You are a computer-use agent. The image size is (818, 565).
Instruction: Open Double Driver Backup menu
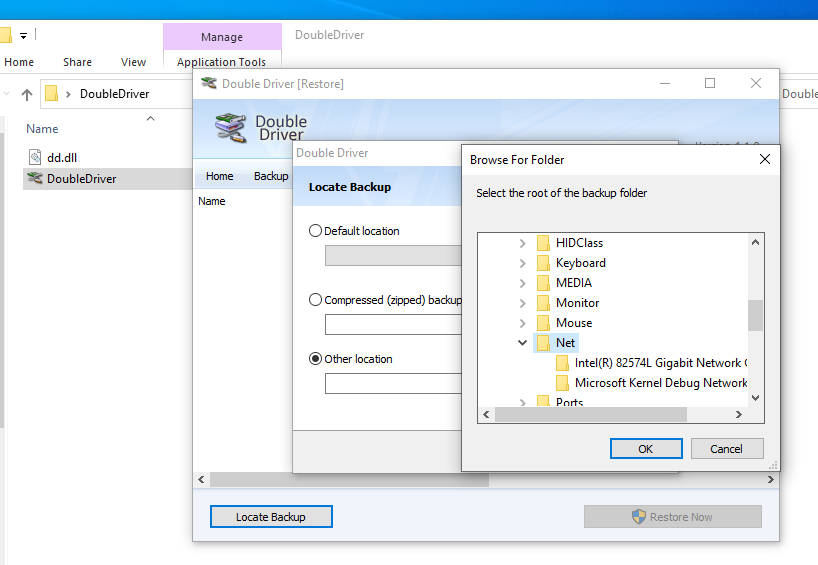(271, 176)
